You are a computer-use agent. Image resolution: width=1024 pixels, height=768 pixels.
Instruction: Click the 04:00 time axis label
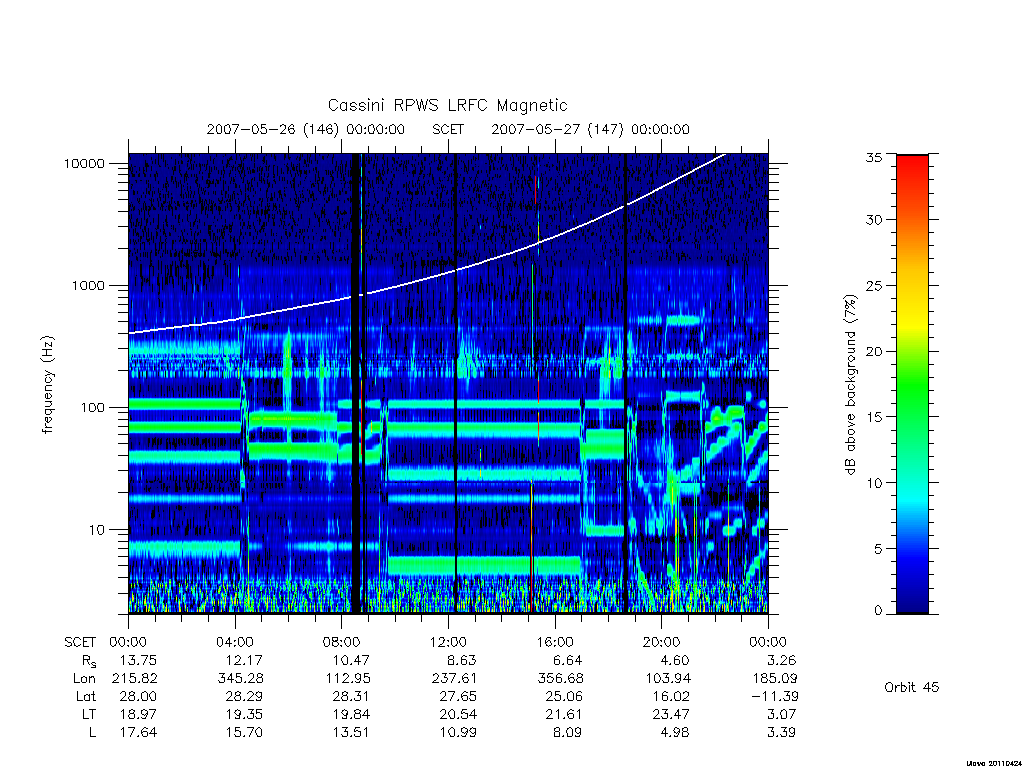(x=235, y=642)
